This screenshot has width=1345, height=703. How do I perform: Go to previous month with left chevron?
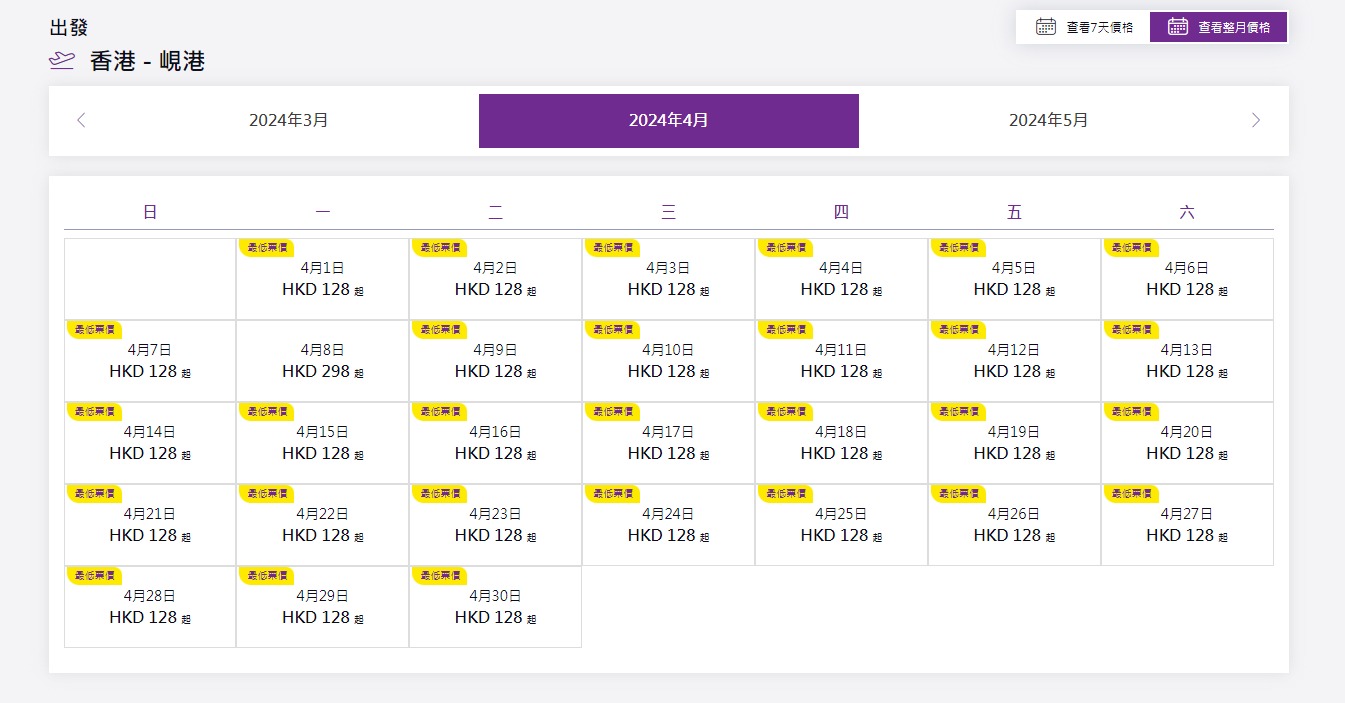[82, 121]
